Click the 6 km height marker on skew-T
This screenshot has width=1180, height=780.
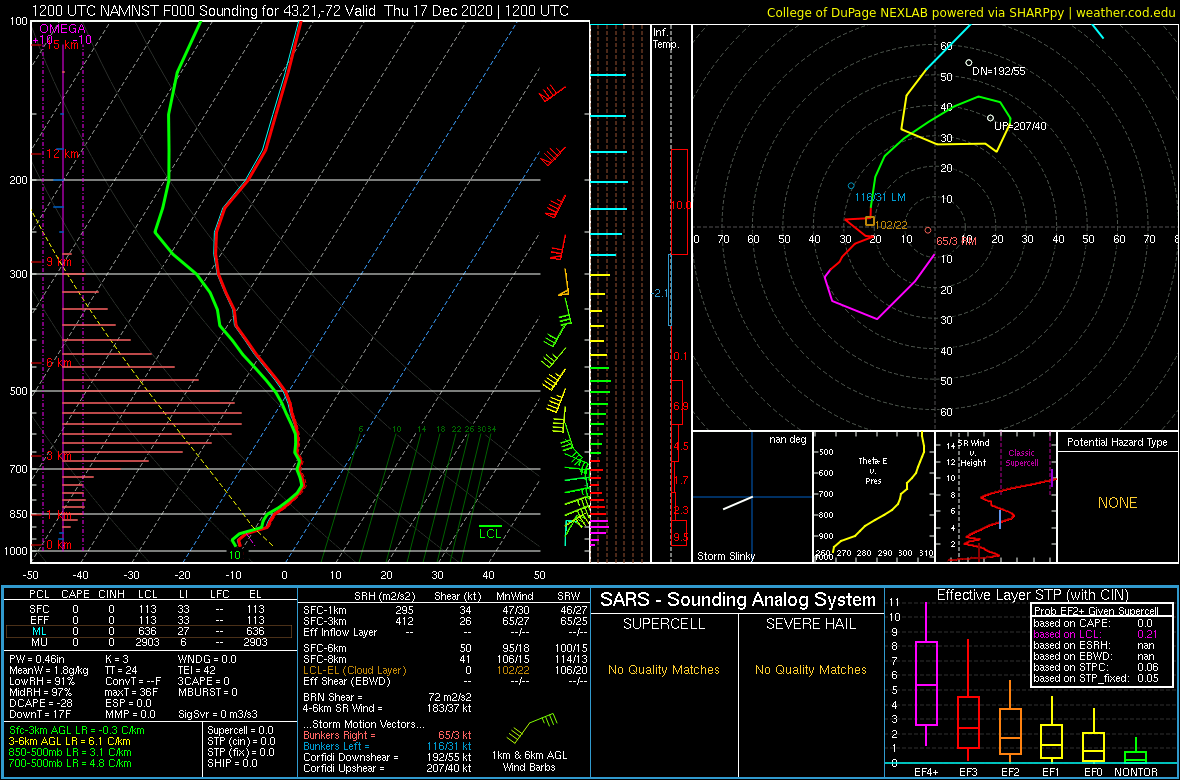tap(59, 362)
